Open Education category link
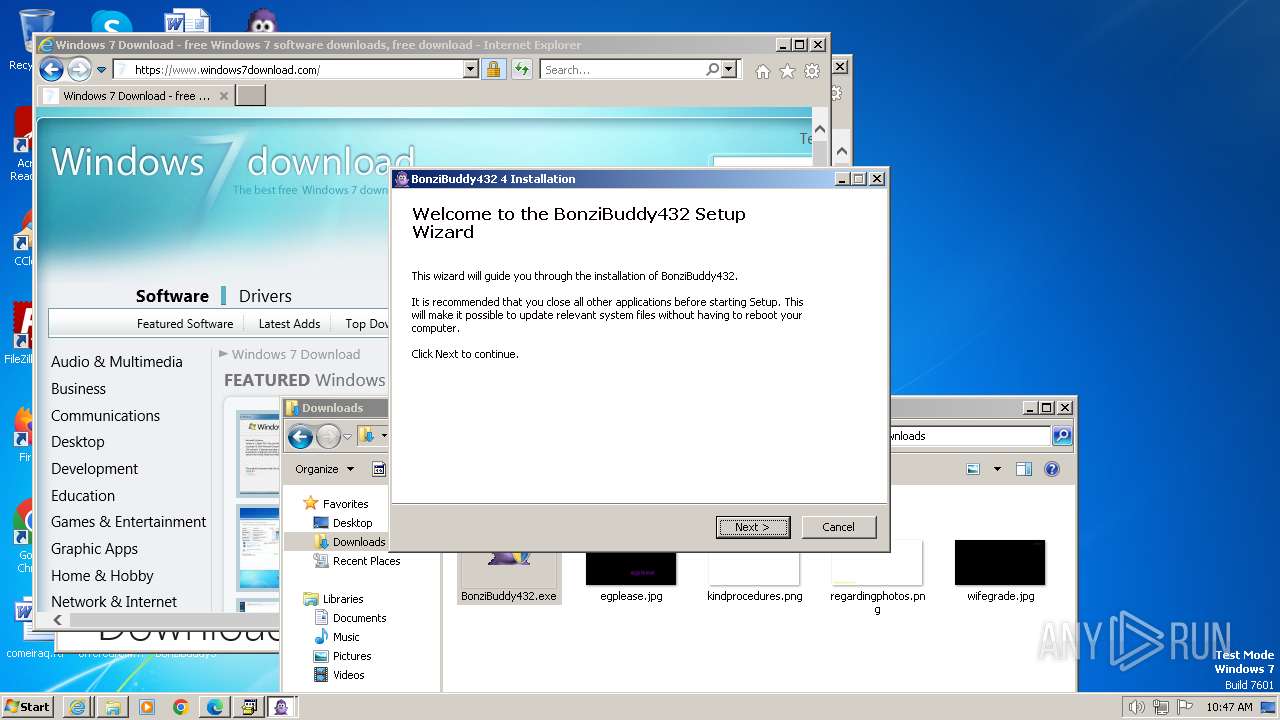 click(83, 496)
